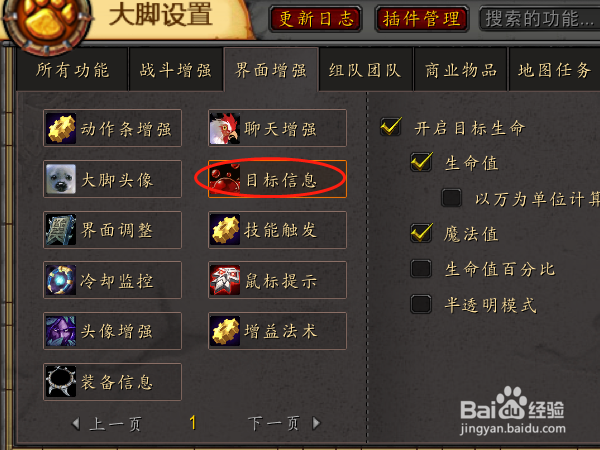Go to next page with 下一页 arrow
Image resolution: width=600 pixels, height=450 pixels.
[316, 423]
